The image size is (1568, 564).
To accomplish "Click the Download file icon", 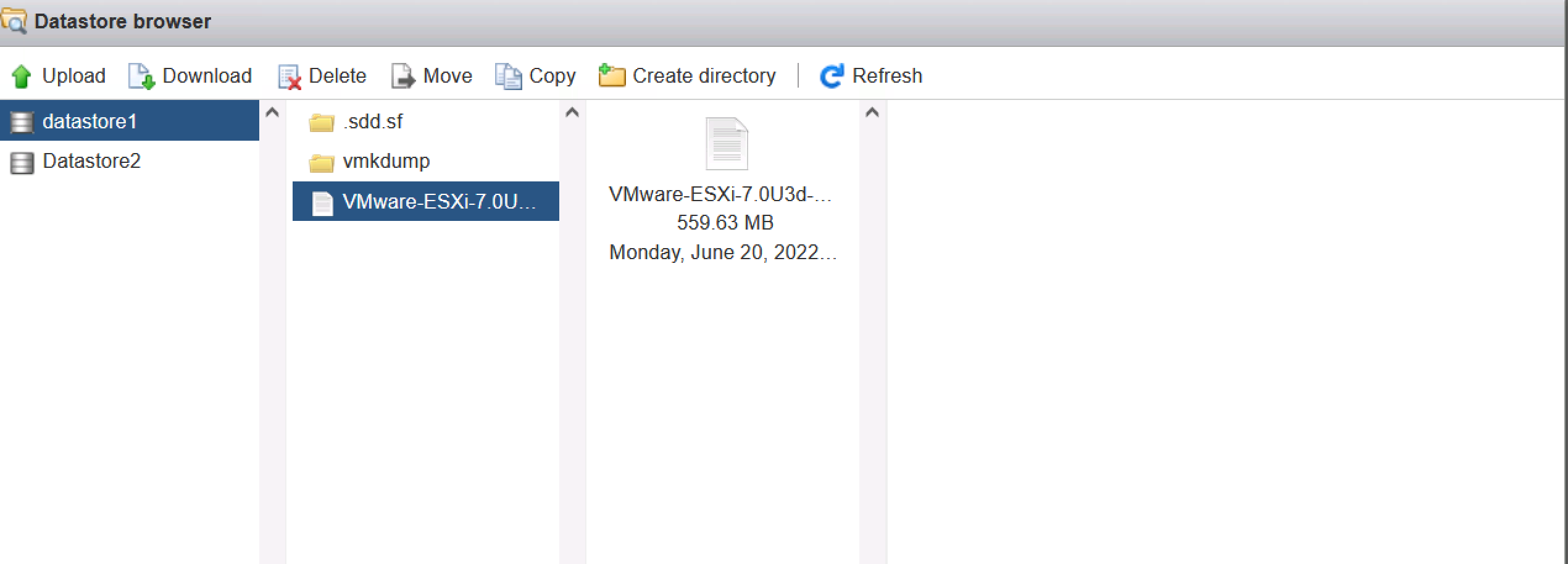I will tap(141, 77).
